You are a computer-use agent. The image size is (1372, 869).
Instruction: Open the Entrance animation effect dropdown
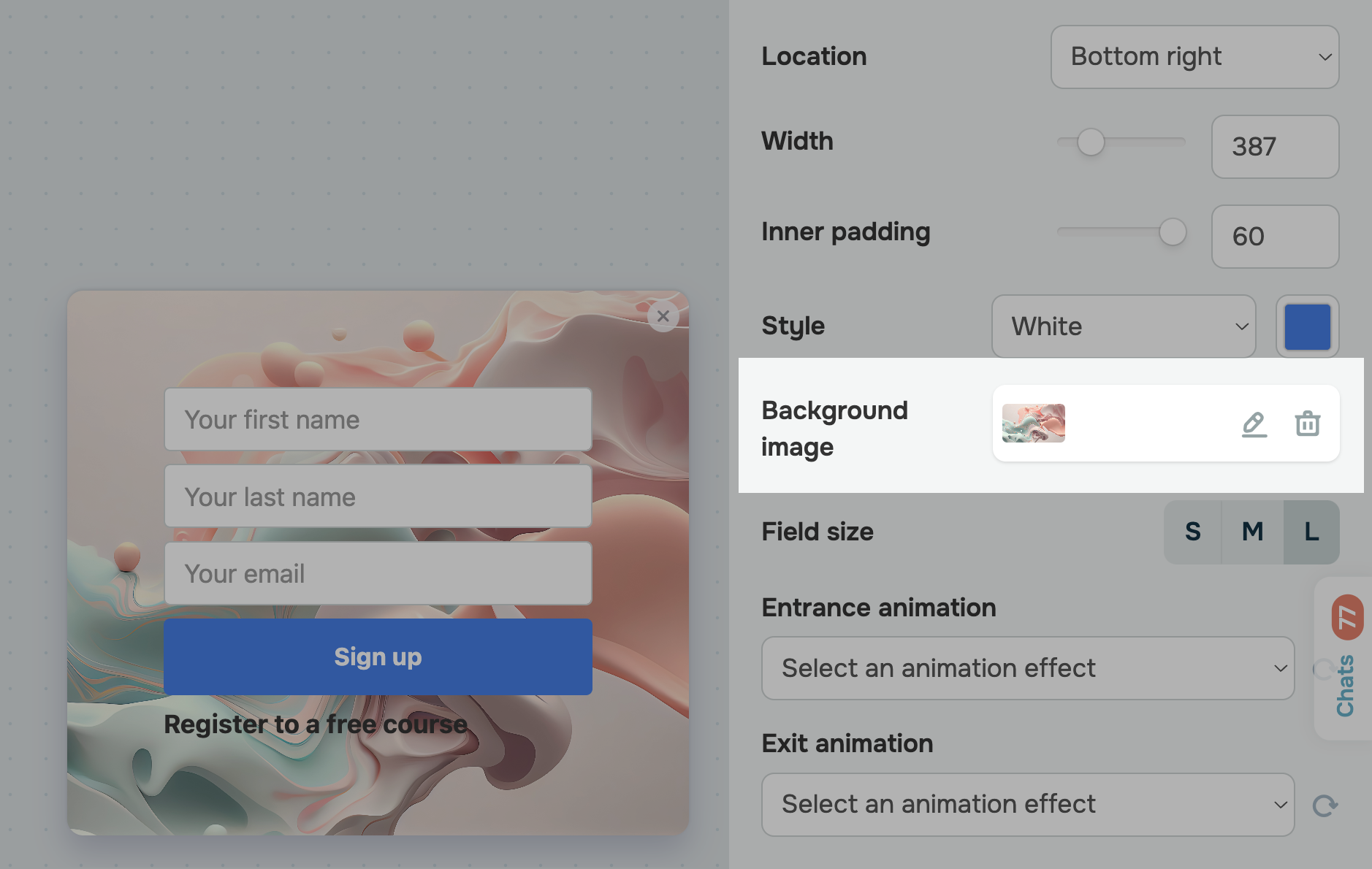1027,668
